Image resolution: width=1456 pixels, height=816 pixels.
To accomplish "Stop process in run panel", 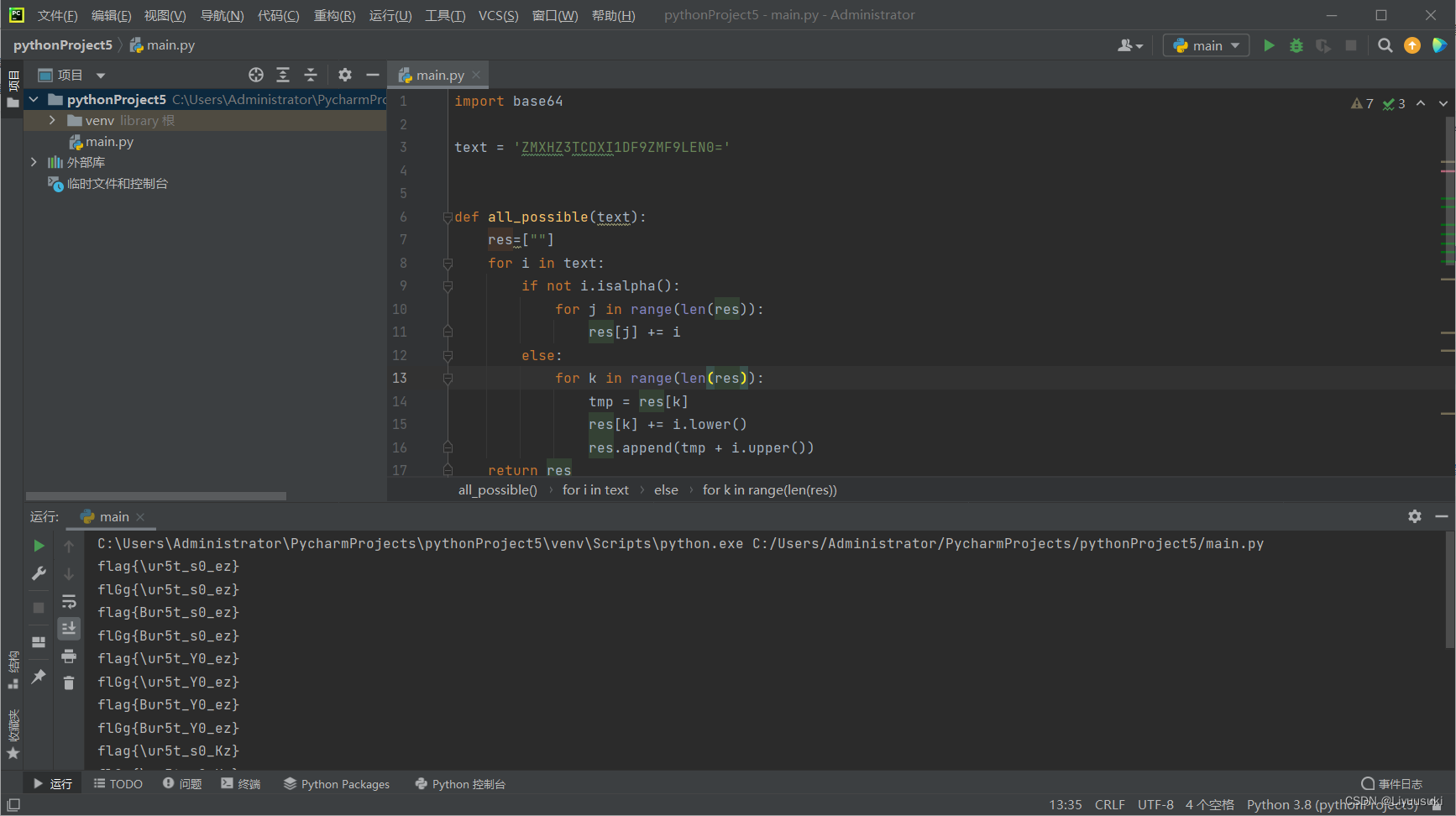I will point(39,607).
